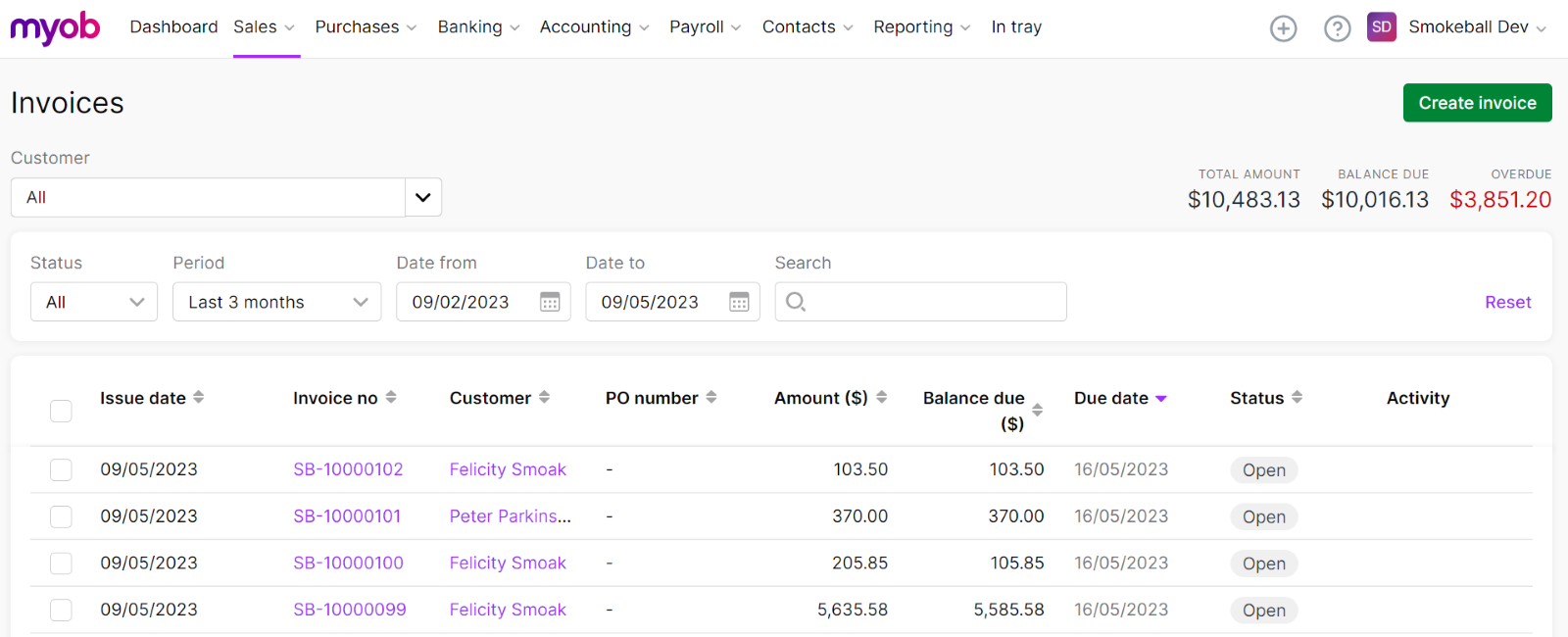
Task: Expand the Customer filter dropdown
Action: click(422, 197)
